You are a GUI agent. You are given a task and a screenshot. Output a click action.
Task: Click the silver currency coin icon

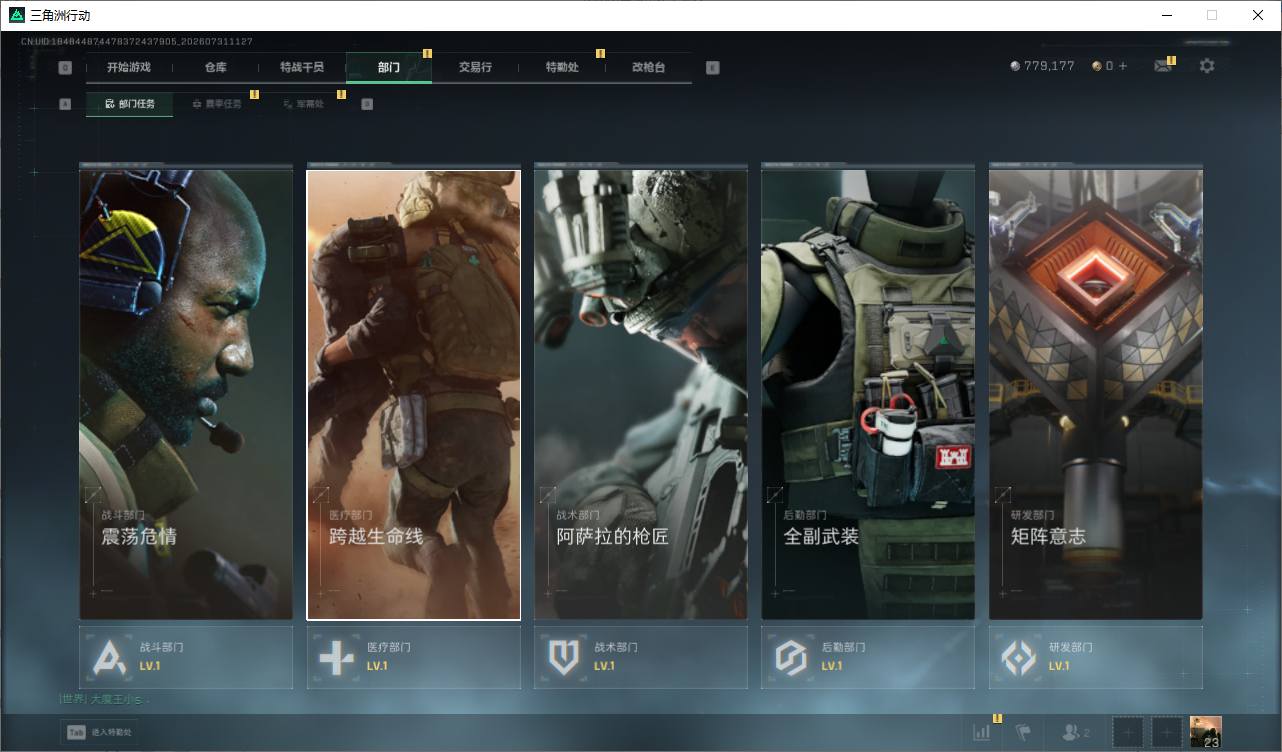[1016, 66]
